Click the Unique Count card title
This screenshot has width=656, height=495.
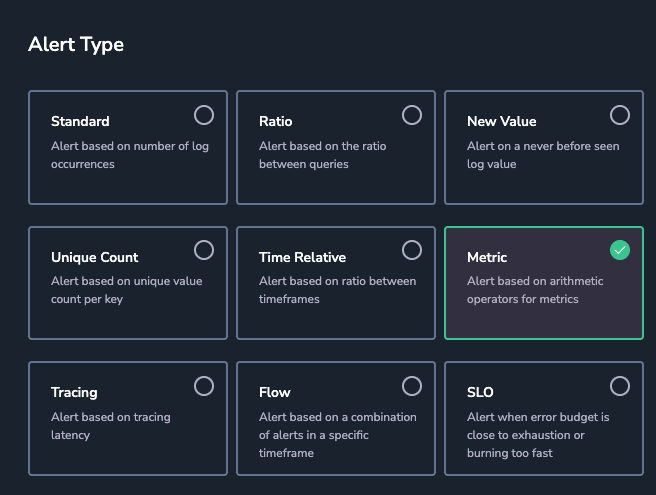point(95,257)
